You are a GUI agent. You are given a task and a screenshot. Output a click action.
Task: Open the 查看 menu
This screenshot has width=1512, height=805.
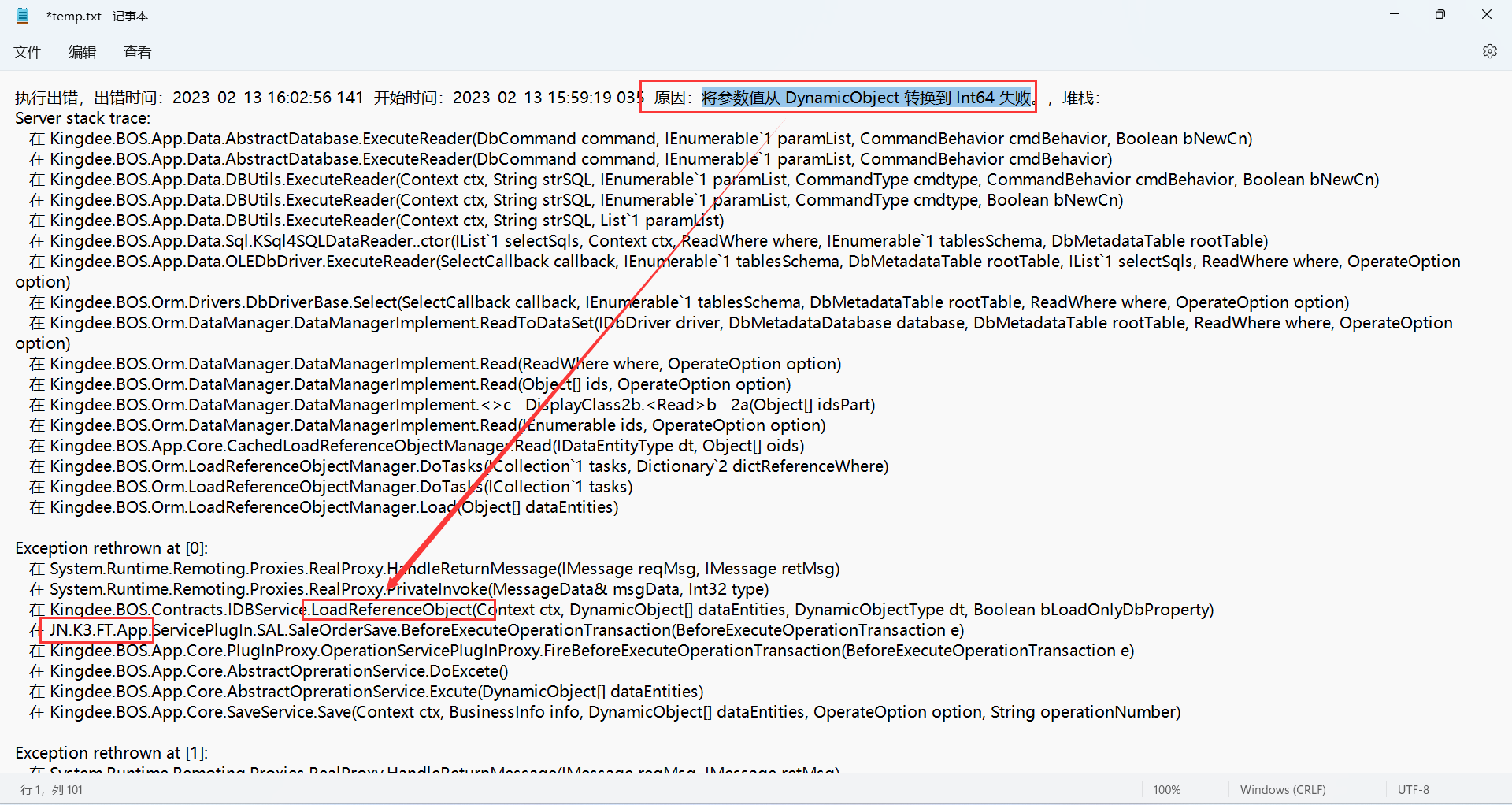click(138, 52)
